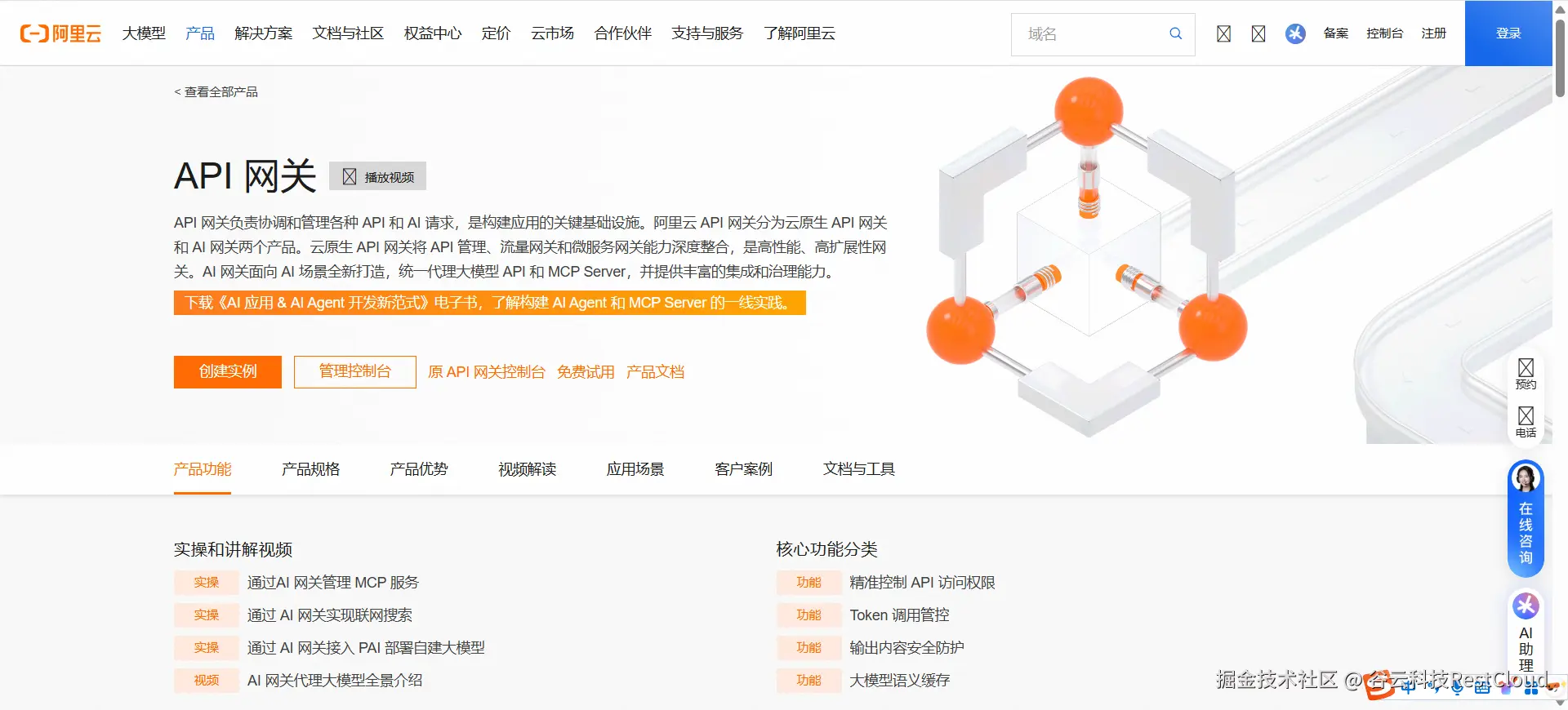Open 大模型语义缓存 feature
This screenshot has width=1568, height=710.
click(x=899, y=681)
